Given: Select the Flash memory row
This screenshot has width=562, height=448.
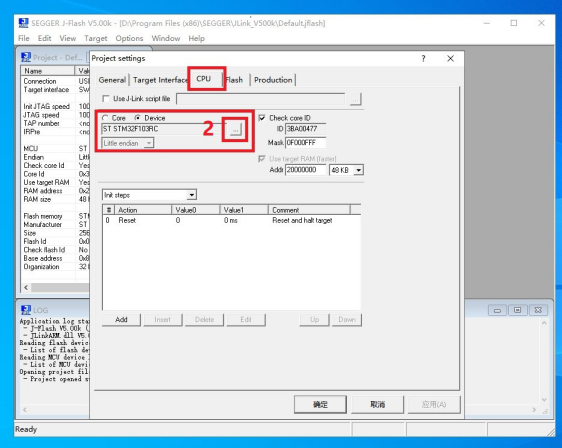Looking at the screenshot, I should [x=55, y=216].
